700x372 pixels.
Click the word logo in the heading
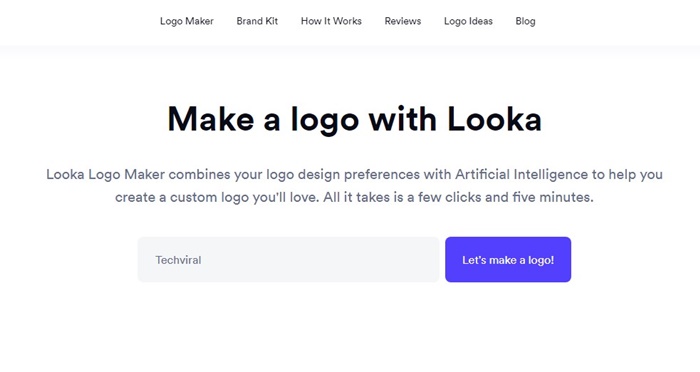coord(325,121)
